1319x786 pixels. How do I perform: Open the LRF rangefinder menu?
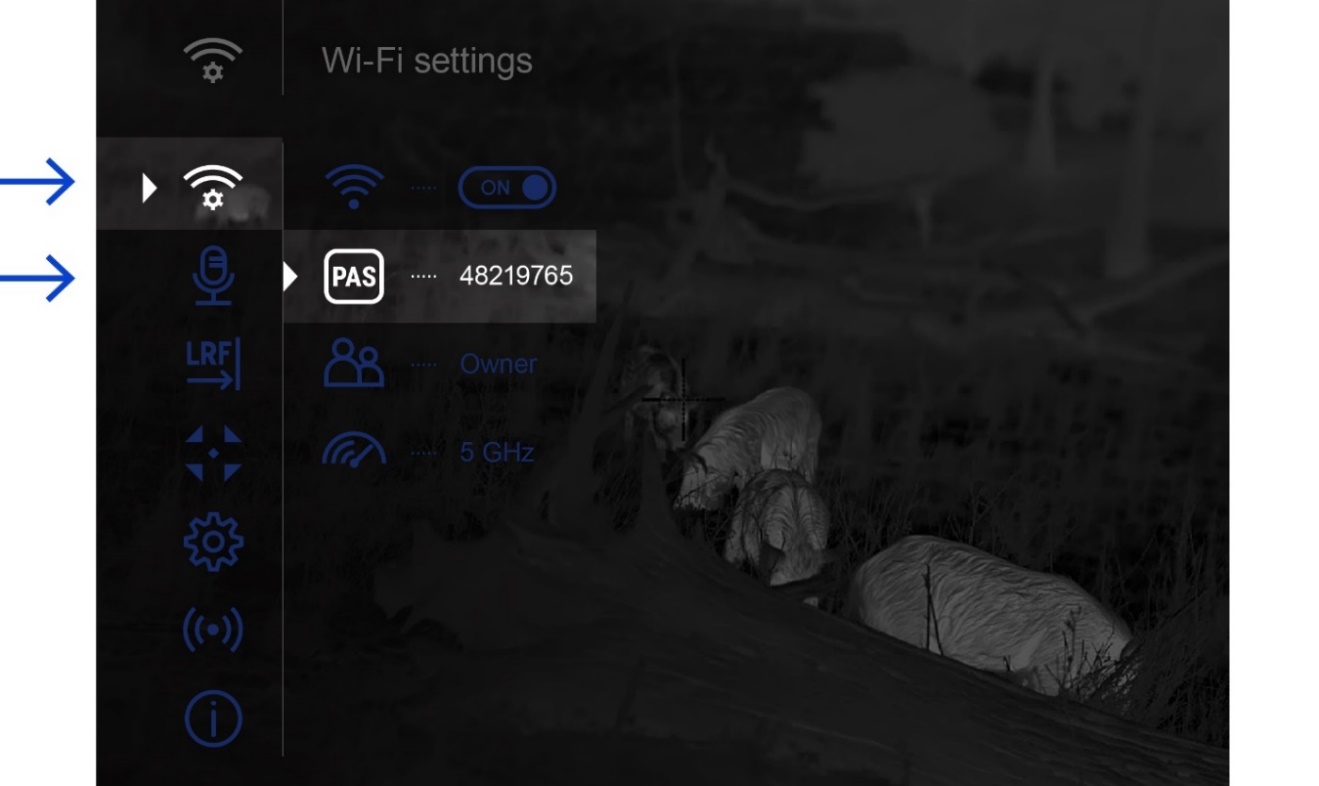213,364
